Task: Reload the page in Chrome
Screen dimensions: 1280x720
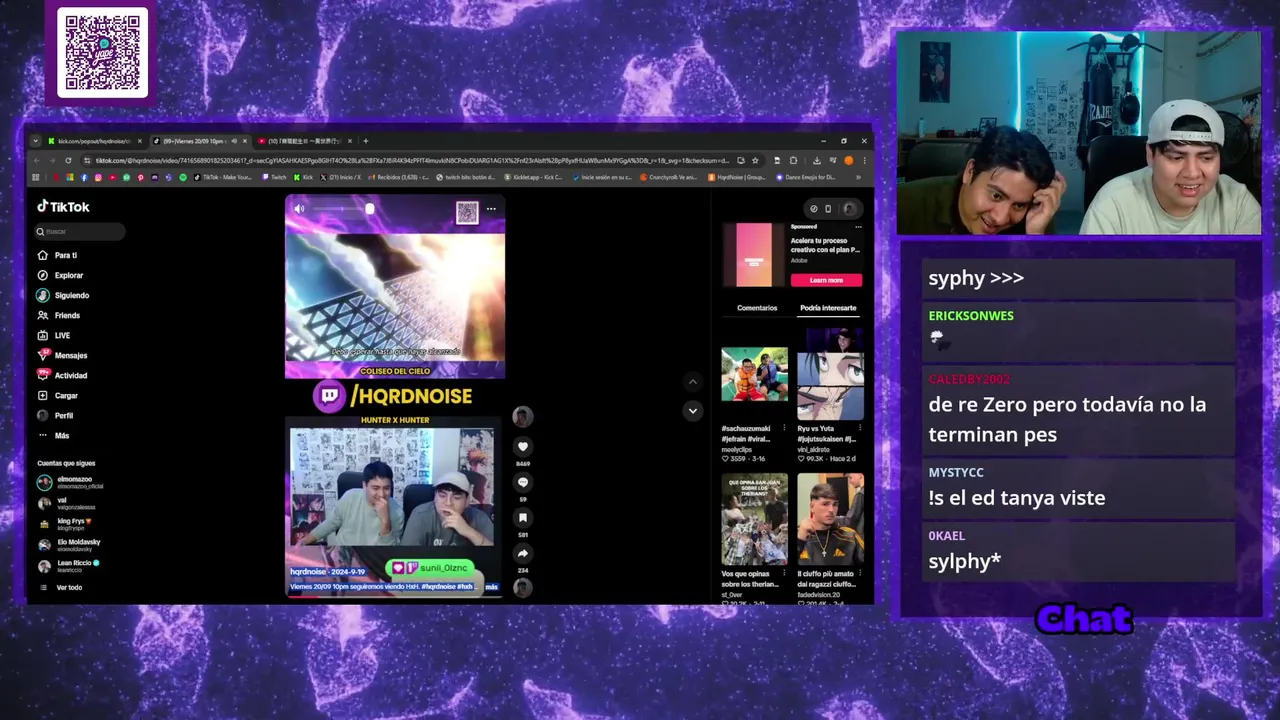Action: (x=68, y=161)
